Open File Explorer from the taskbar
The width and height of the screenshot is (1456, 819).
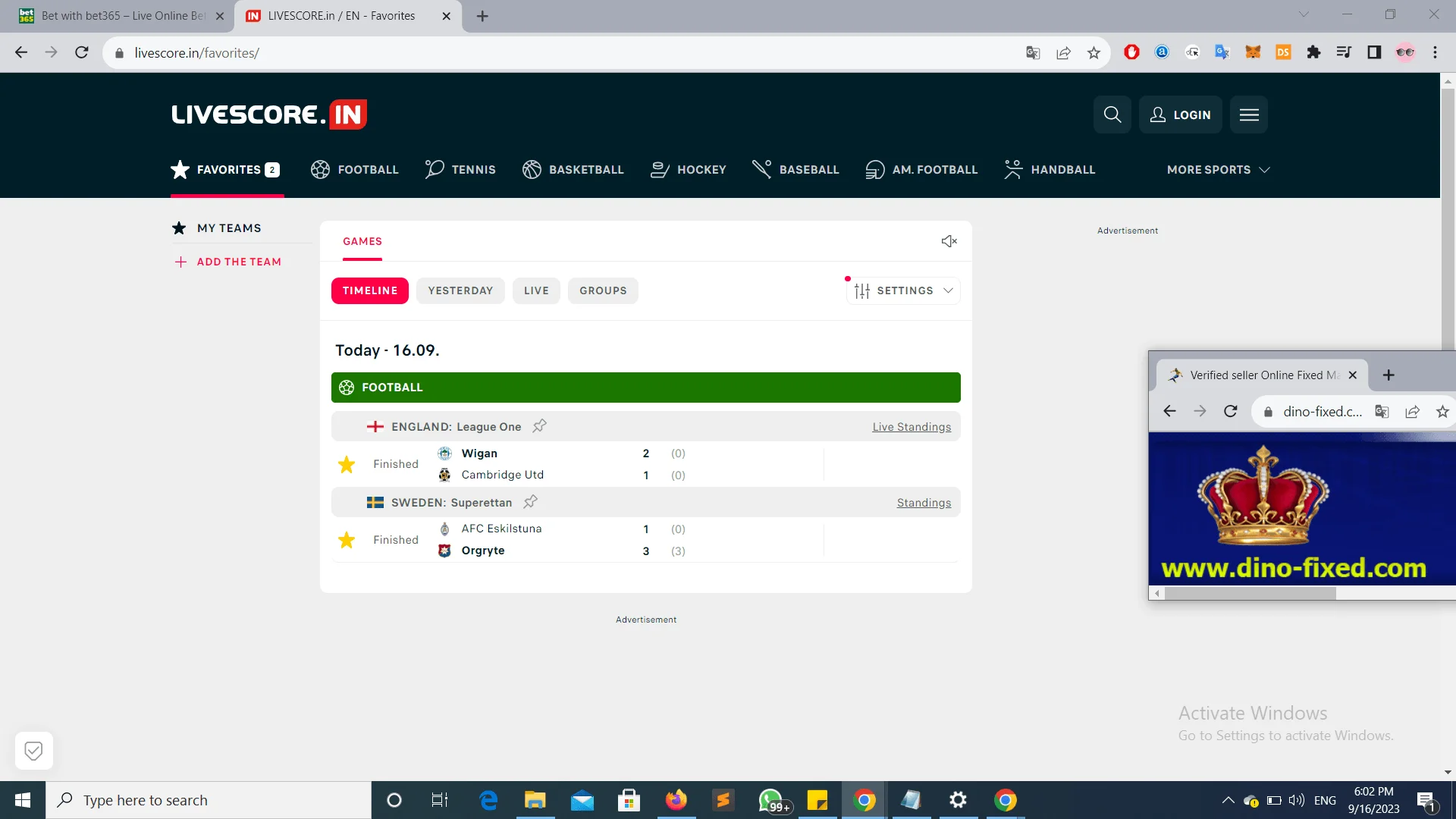[x=535, y=800]
